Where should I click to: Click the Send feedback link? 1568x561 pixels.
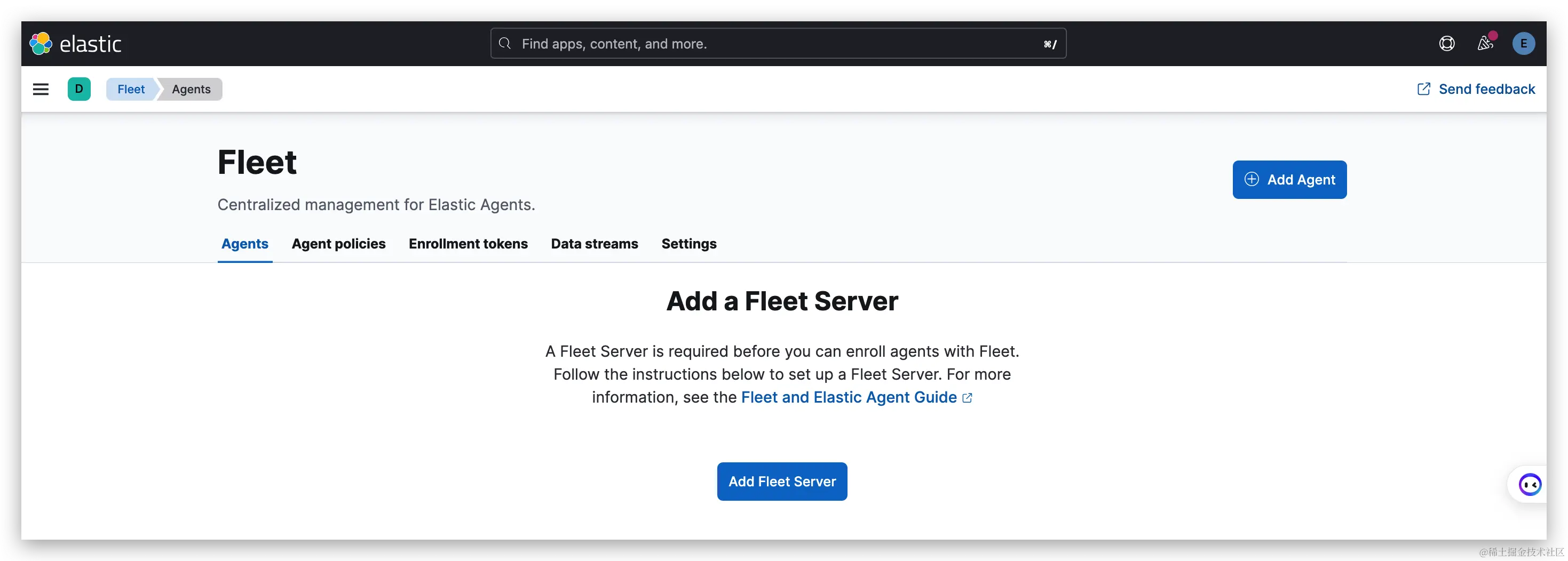click(x=1476, y=90)
